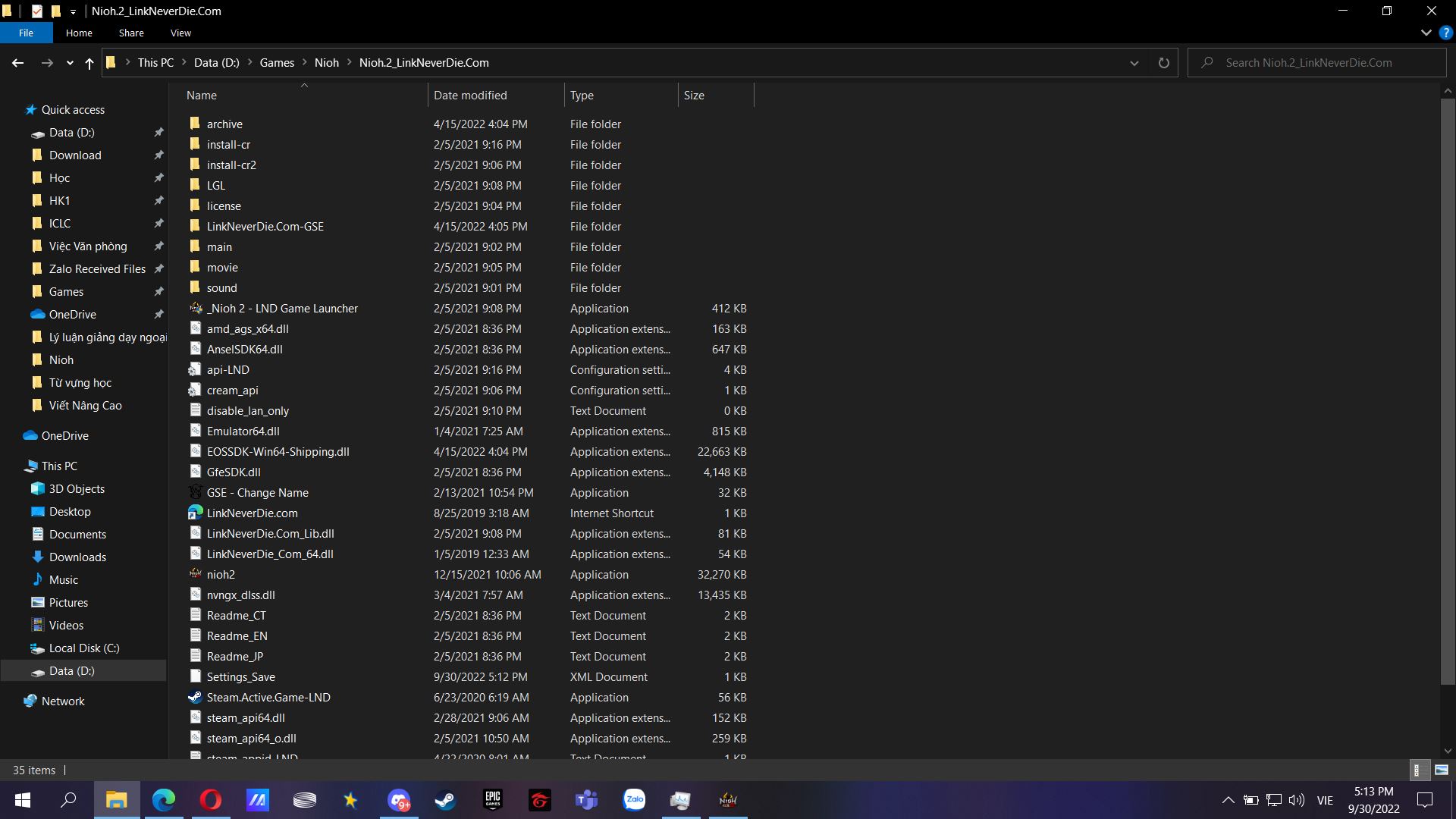Image resolution: width=1456 pixels, height=819 pixels.
Task: Open Zalo Received Files in sidebar
Action: [97, 269]
